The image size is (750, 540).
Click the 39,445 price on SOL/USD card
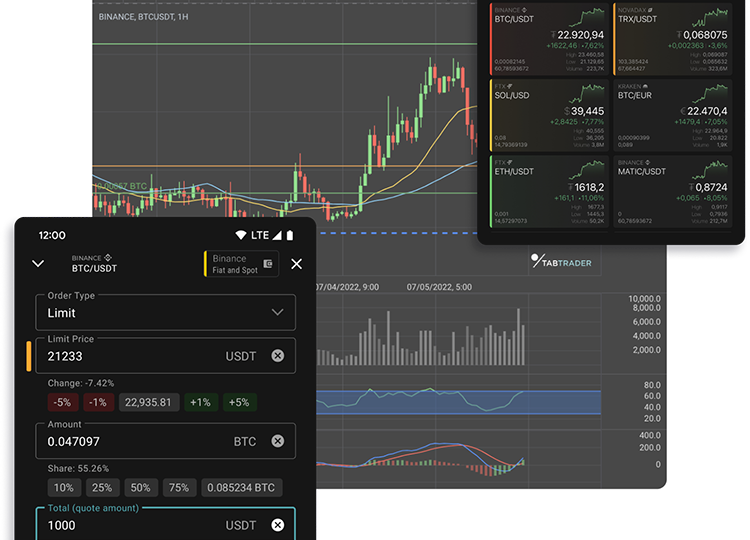[x=587, y=111]
